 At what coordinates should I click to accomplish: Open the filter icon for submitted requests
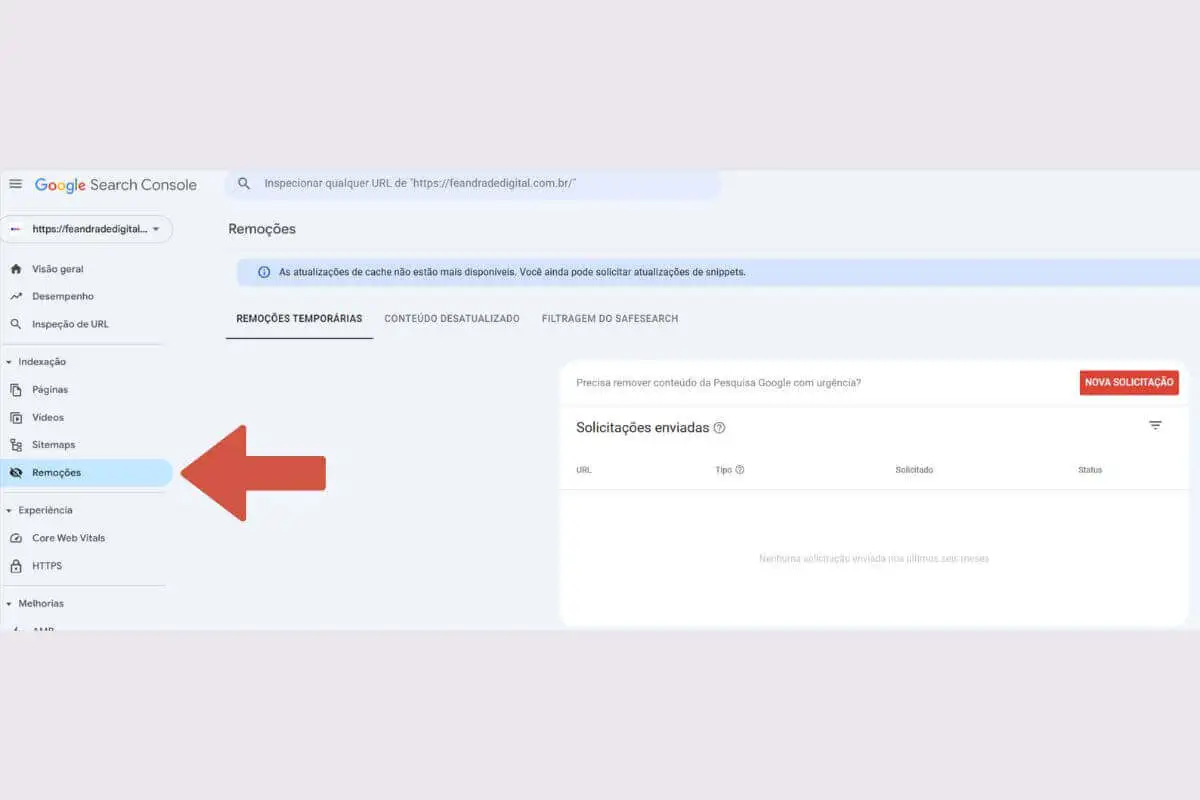pos(1155,425)
